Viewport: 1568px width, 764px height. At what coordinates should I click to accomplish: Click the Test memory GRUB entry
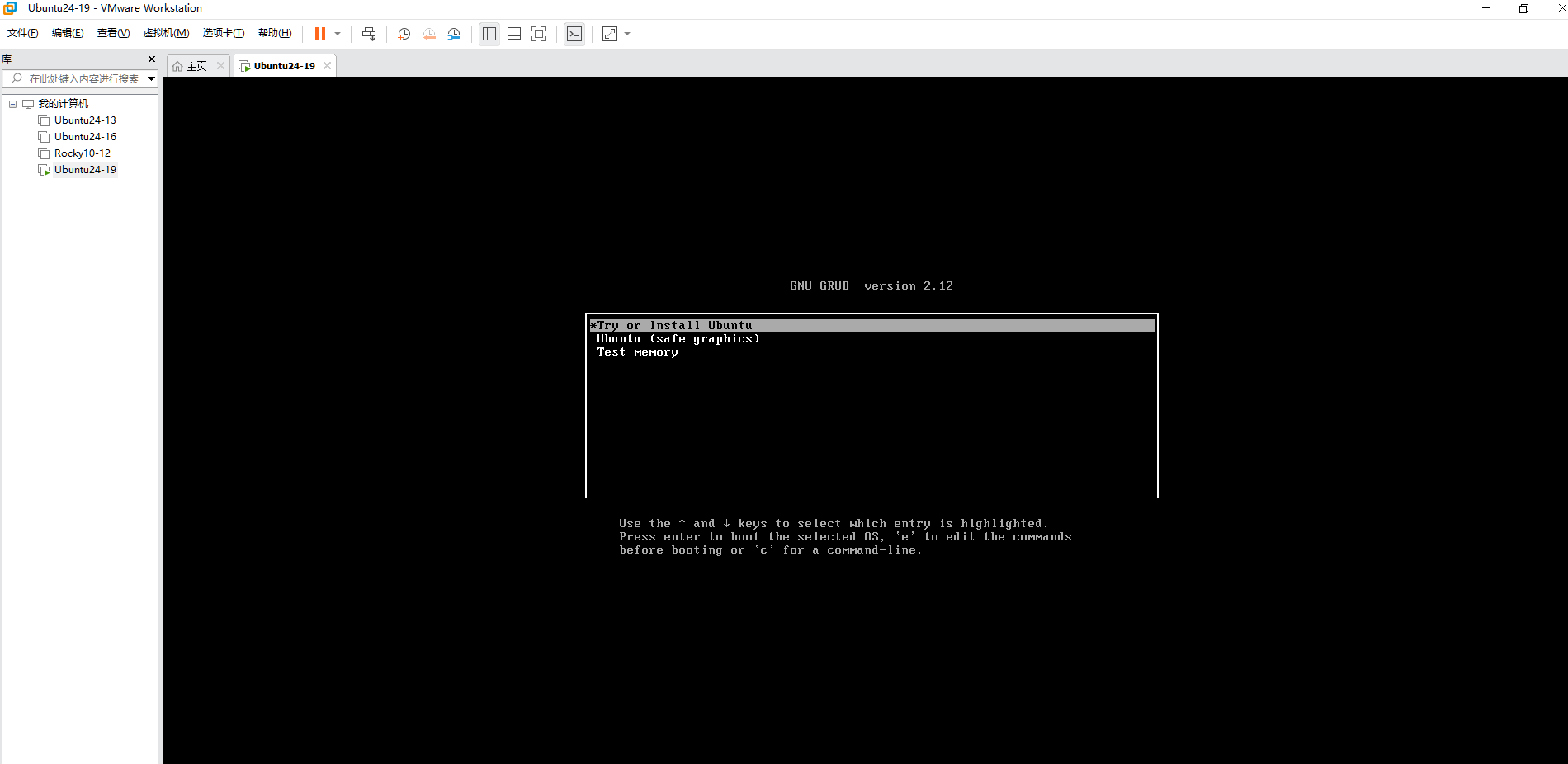click(637, 352)
